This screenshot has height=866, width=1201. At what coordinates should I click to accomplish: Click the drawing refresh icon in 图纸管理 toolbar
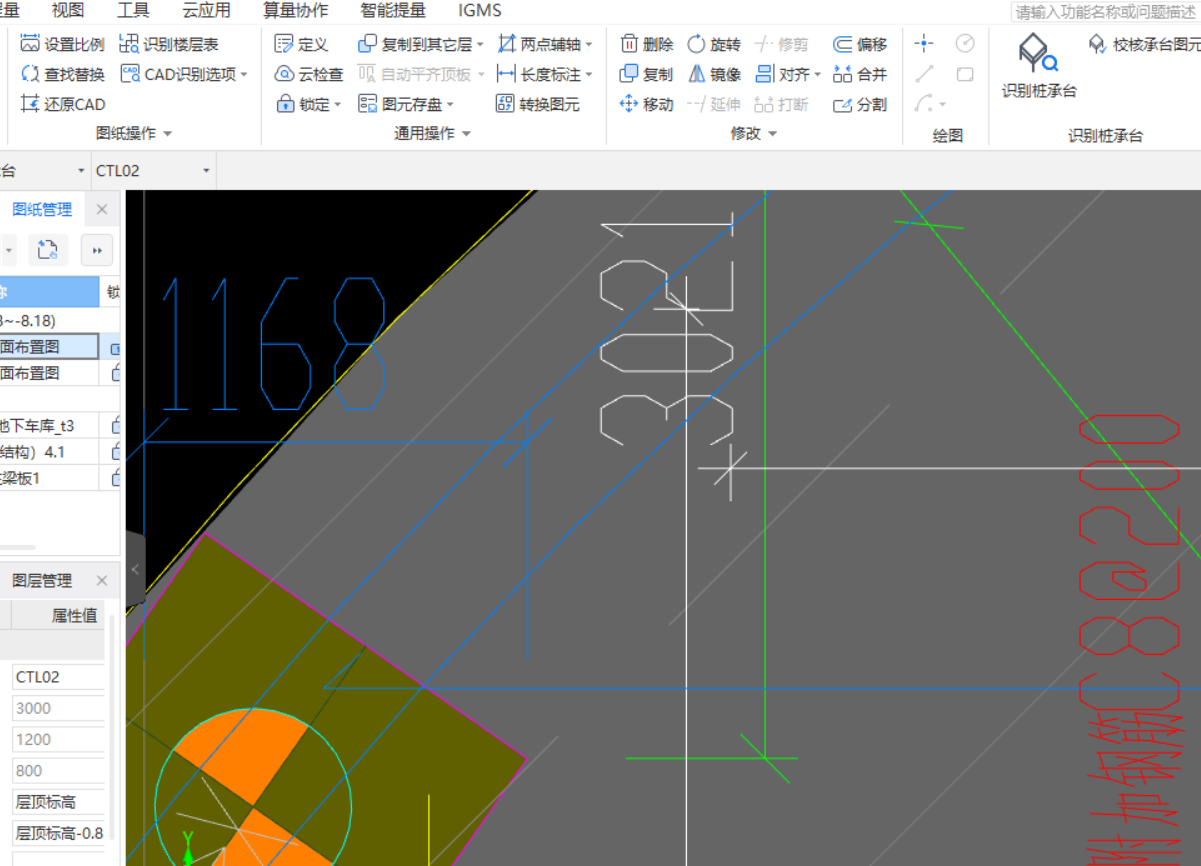(47, 249)
